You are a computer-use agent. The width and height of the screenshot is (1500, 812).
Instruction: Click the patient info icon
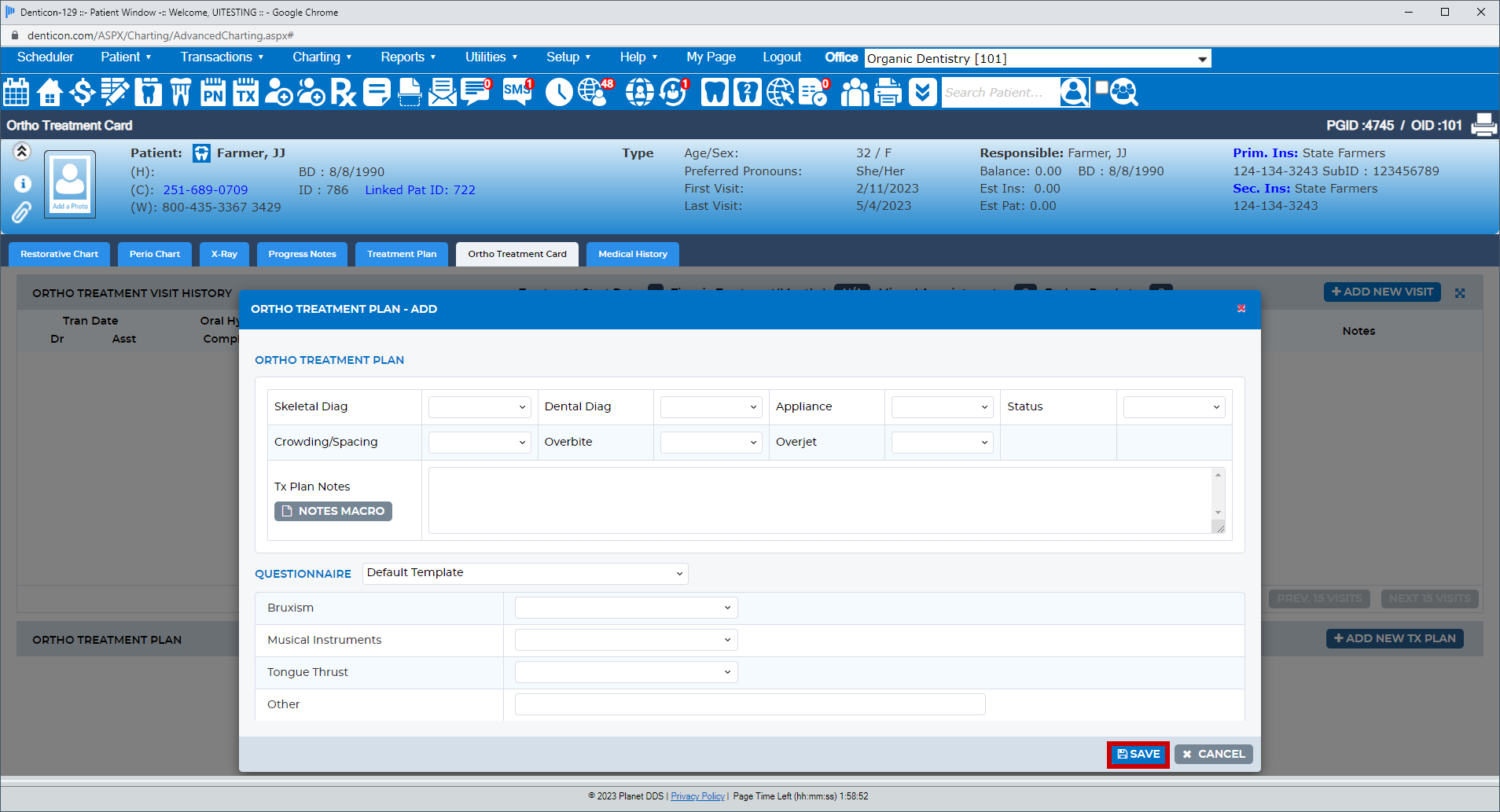click(x=23, y=184)
